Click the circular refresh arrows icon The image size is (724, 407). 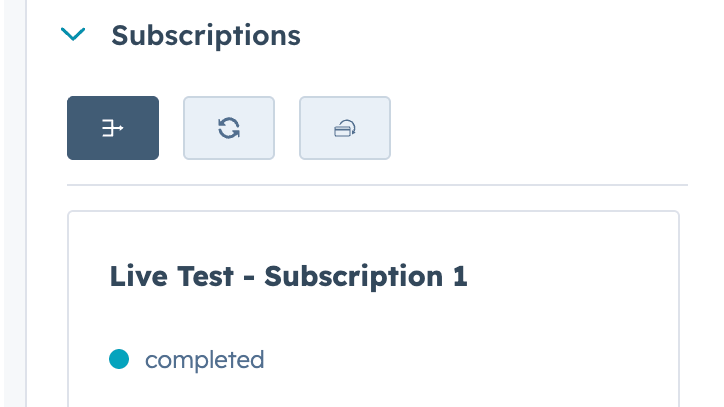229,128
